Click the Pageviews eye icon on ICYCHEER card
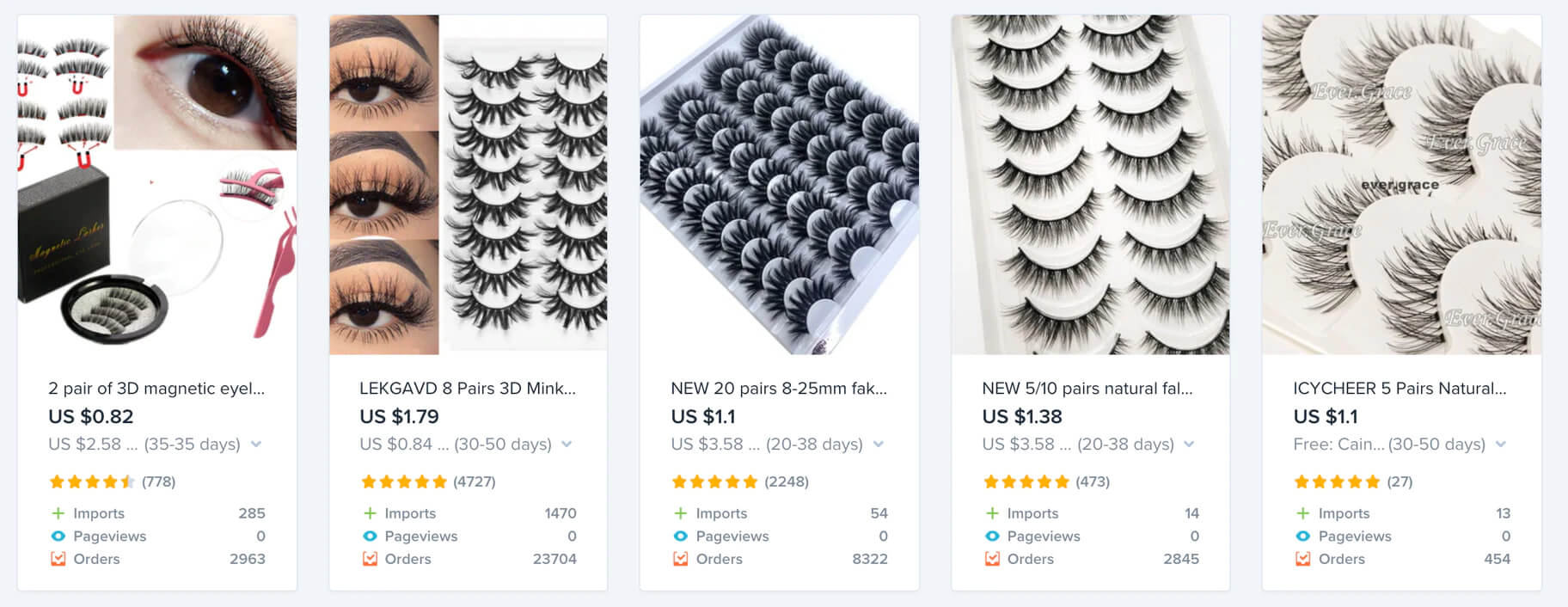The height and width of the screenshot is (607, 1568). tap(1303, 536)
